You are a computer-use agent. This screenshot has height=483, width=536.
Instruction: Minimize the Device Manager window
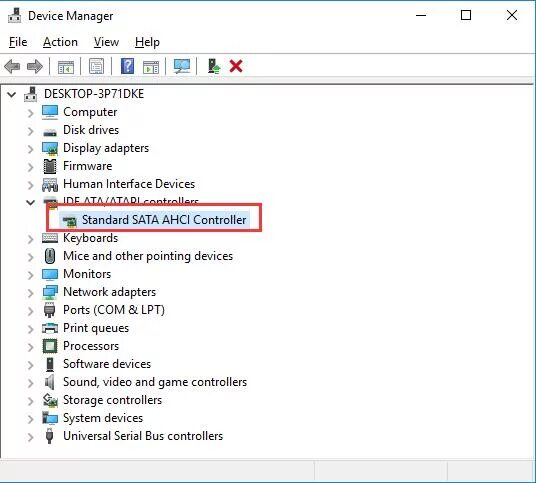[421, 15]
